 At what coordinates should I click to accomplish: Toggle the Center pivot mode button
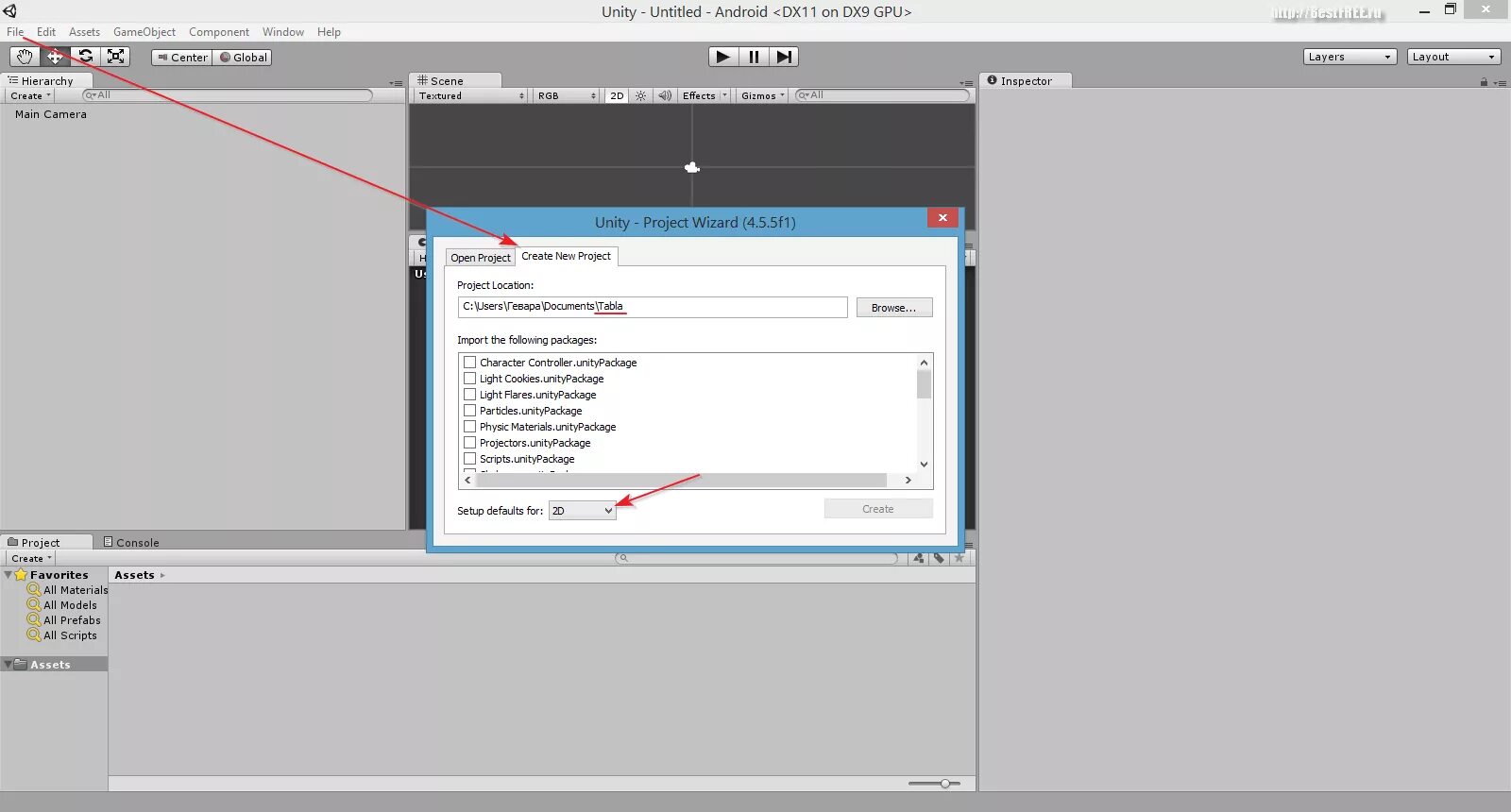tap(182, 58)
